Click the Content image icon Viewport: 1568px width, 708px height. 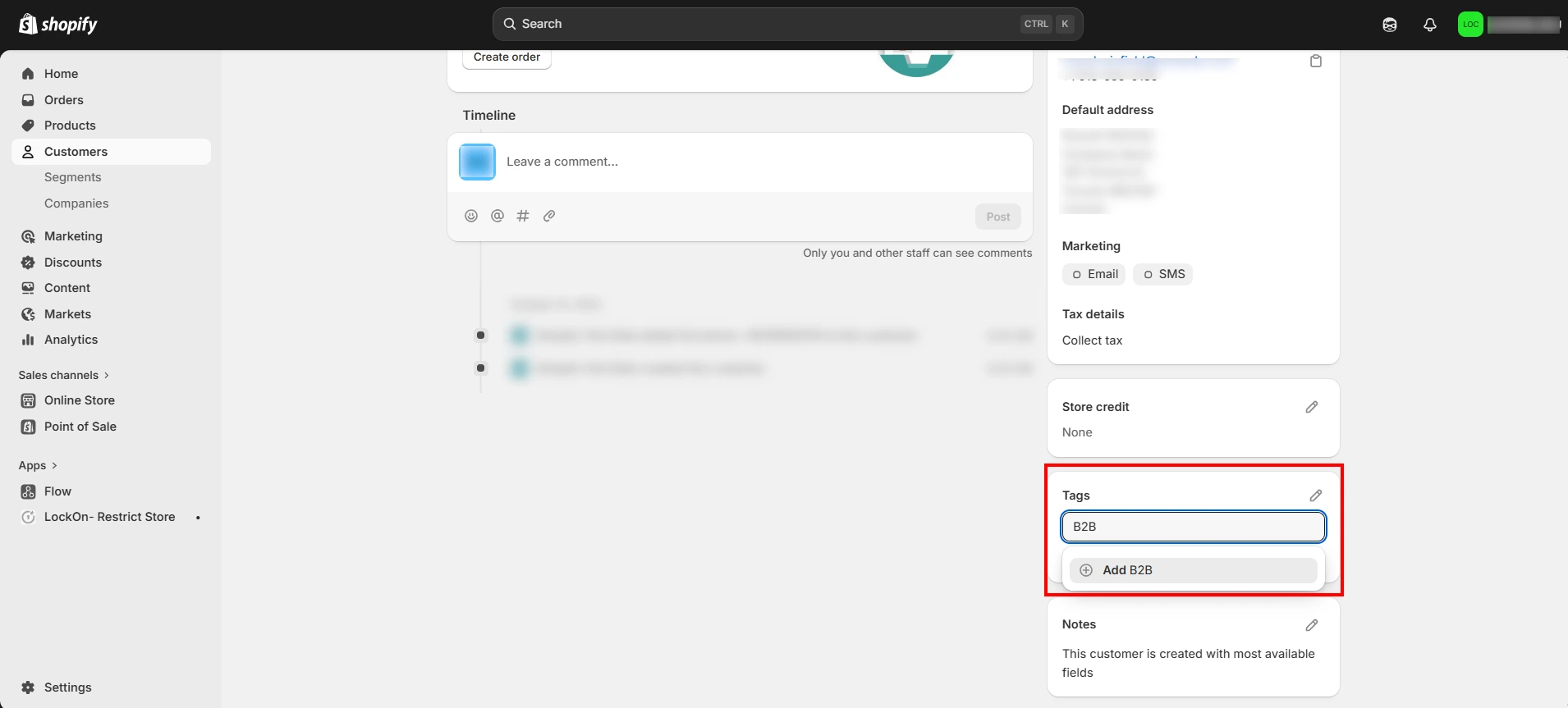click(x=28, y=288)
